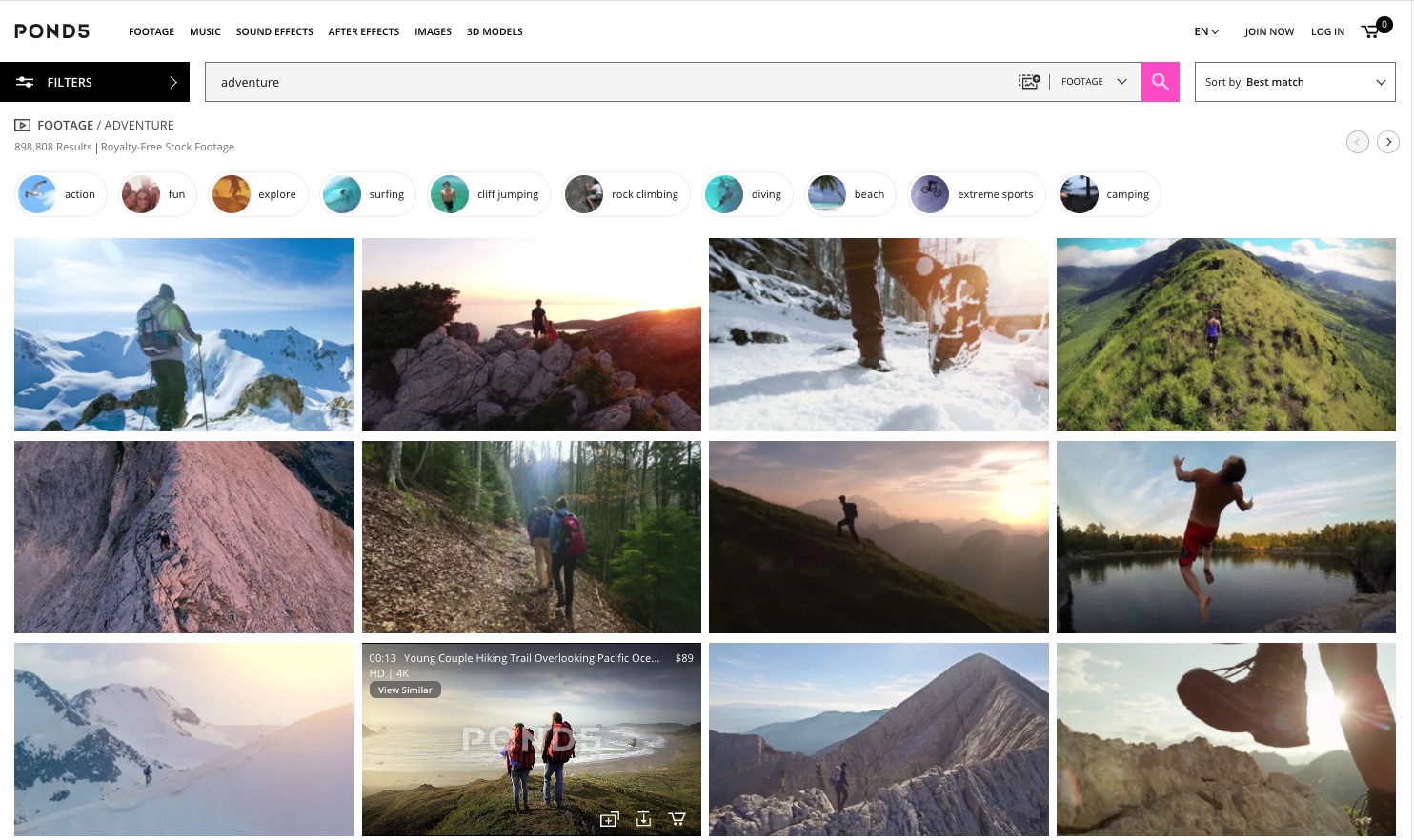Open the shopping cart in header
The image size is (1414, 840).
1373,30
